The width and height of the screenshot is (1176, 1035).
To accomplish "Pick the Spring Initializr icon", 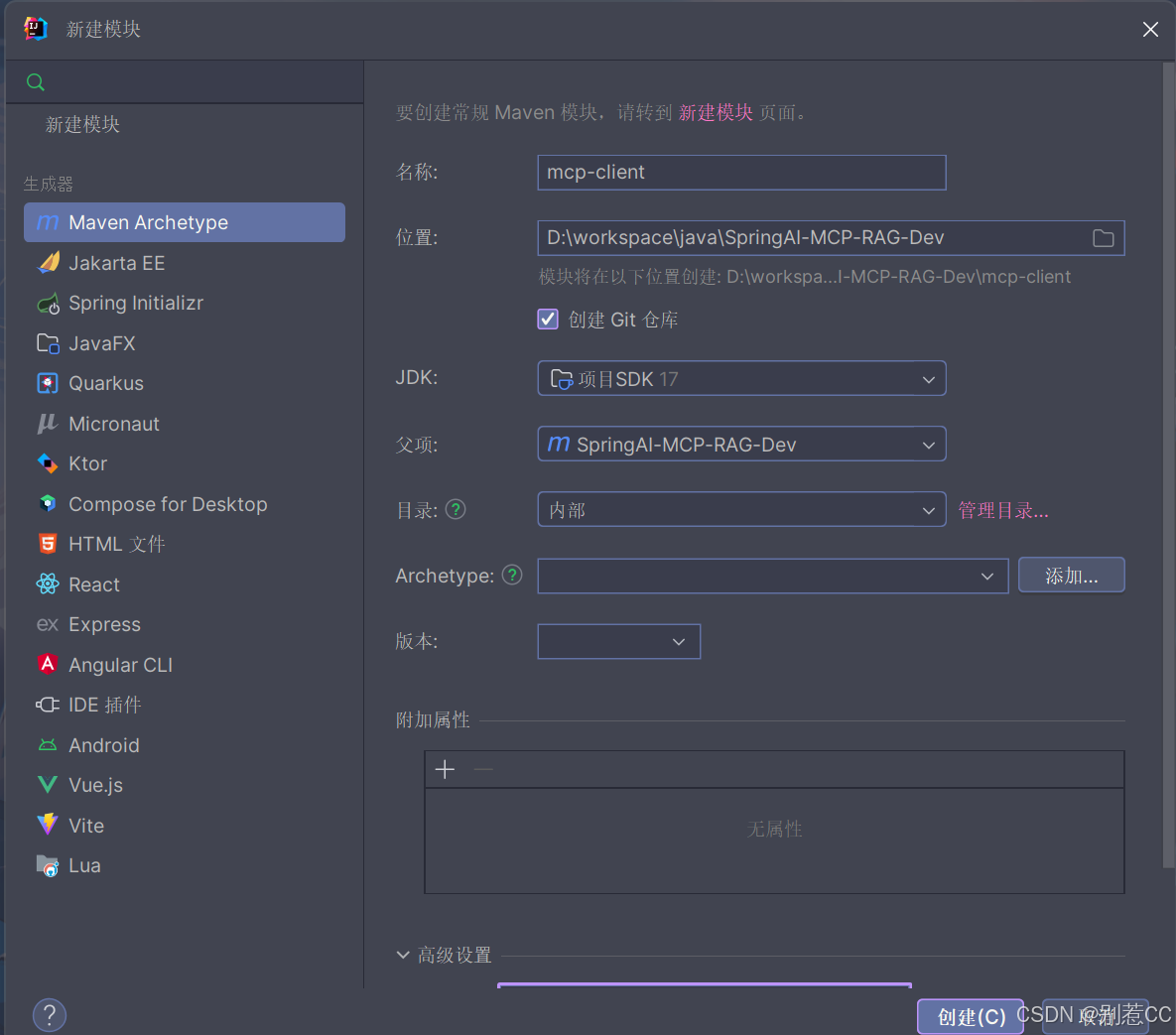I will (x=48, y=303).
